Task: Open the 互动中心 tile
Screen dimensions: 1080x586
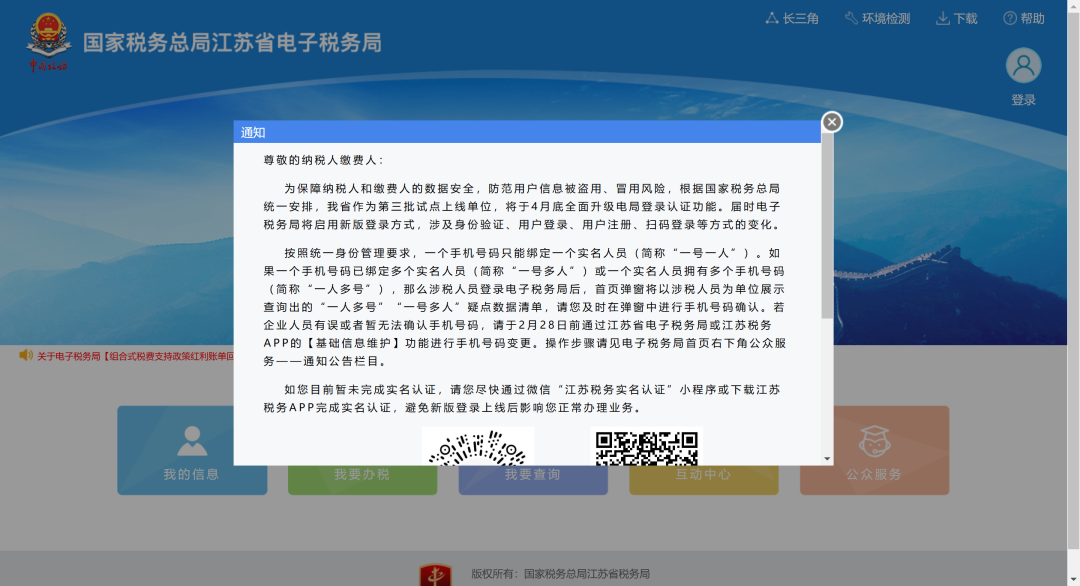Action: pos(704,479)
